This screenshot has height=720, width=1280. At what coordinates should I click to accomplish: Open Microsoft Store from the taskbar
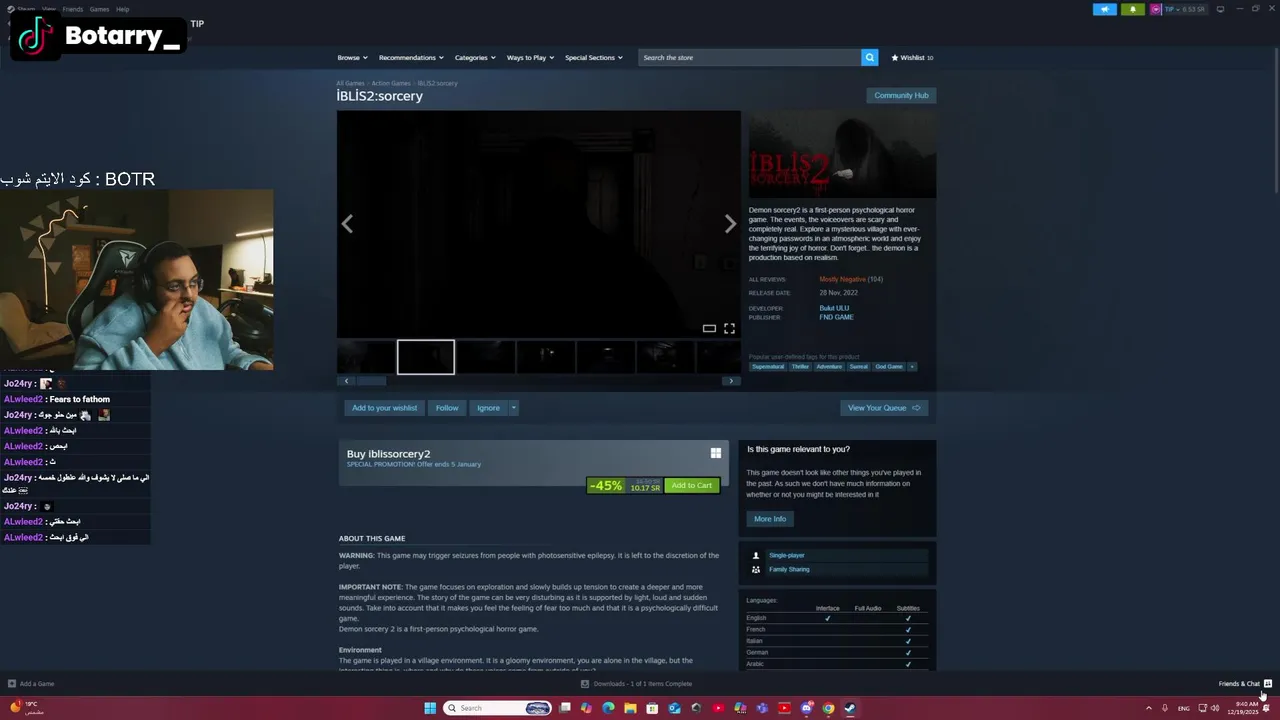652,708
